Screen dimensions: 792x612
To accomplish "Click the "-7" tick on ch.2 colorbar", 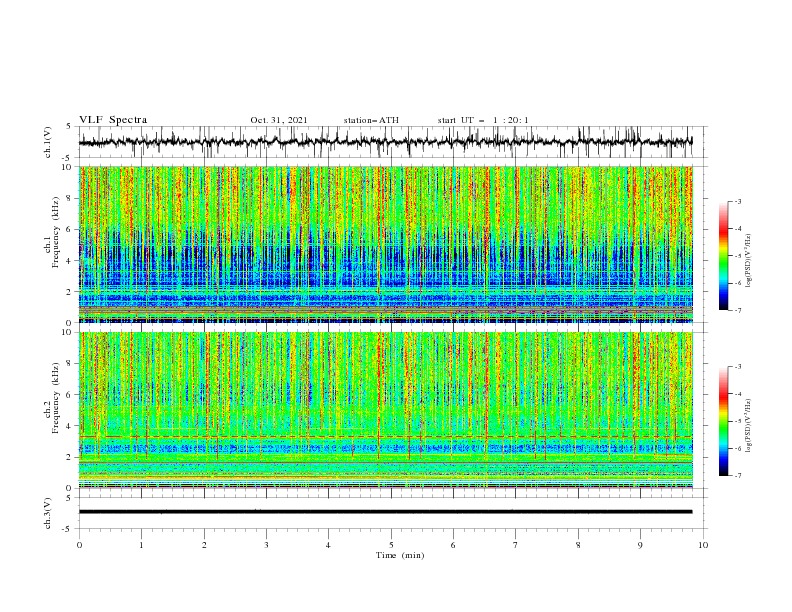I will 738,476.
